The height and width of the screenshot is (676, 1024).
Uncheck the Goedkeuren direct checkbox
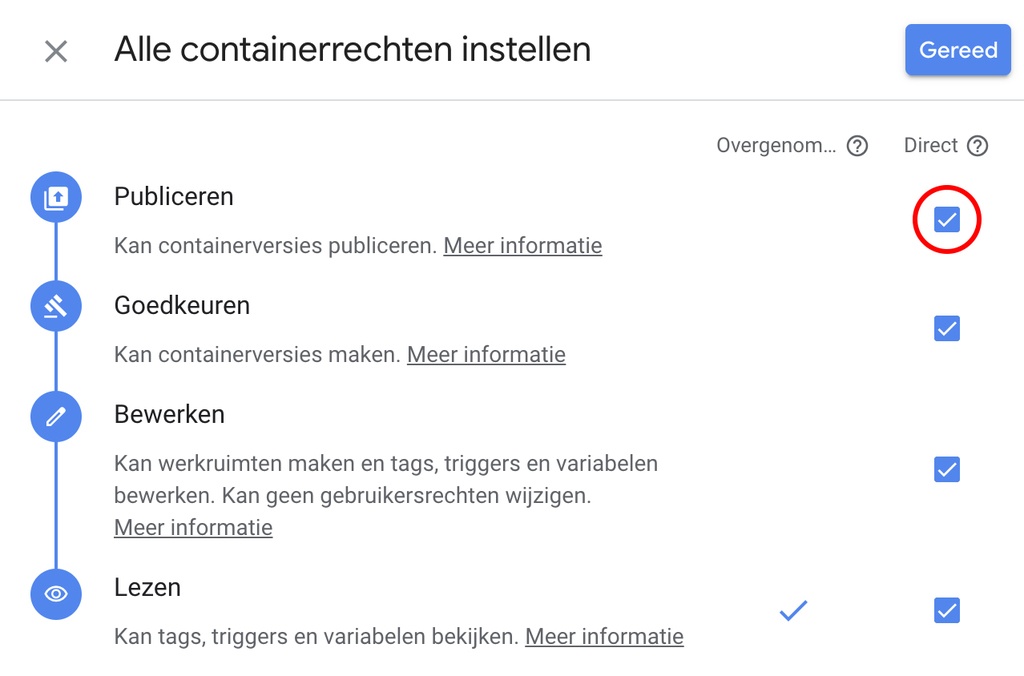(x=947, y=328)
